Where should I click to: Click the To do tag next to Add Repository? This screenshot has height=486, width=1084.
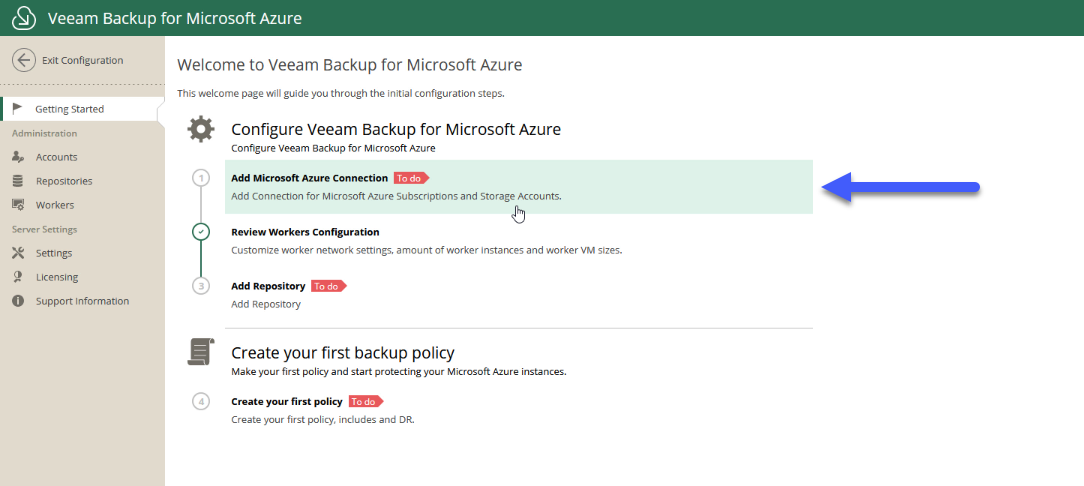coord(329,286)
